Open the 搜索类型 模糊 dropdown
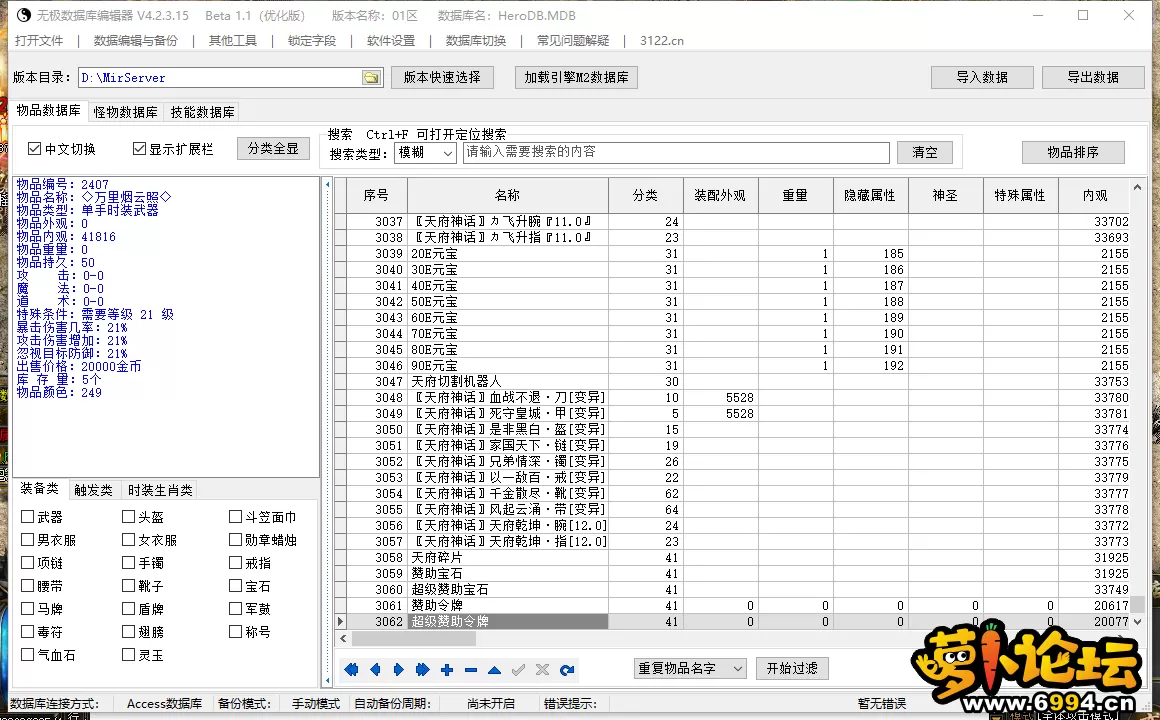1160x720 pixels. click(425, 152)
